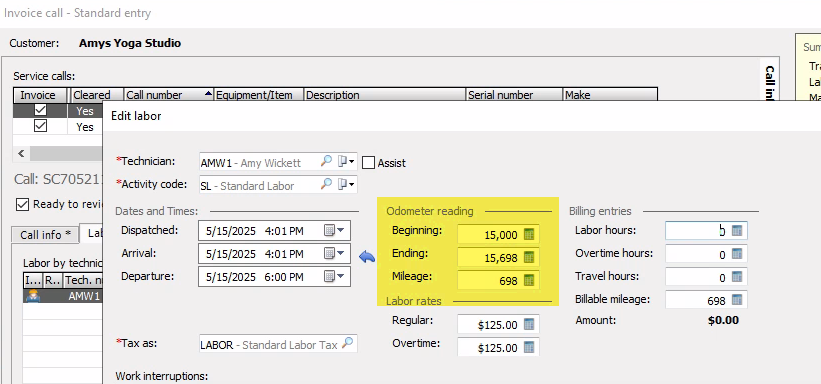This screenshot has height=384, width=821.
Task: Sort by Call number column header
Action: coord(169,95)
